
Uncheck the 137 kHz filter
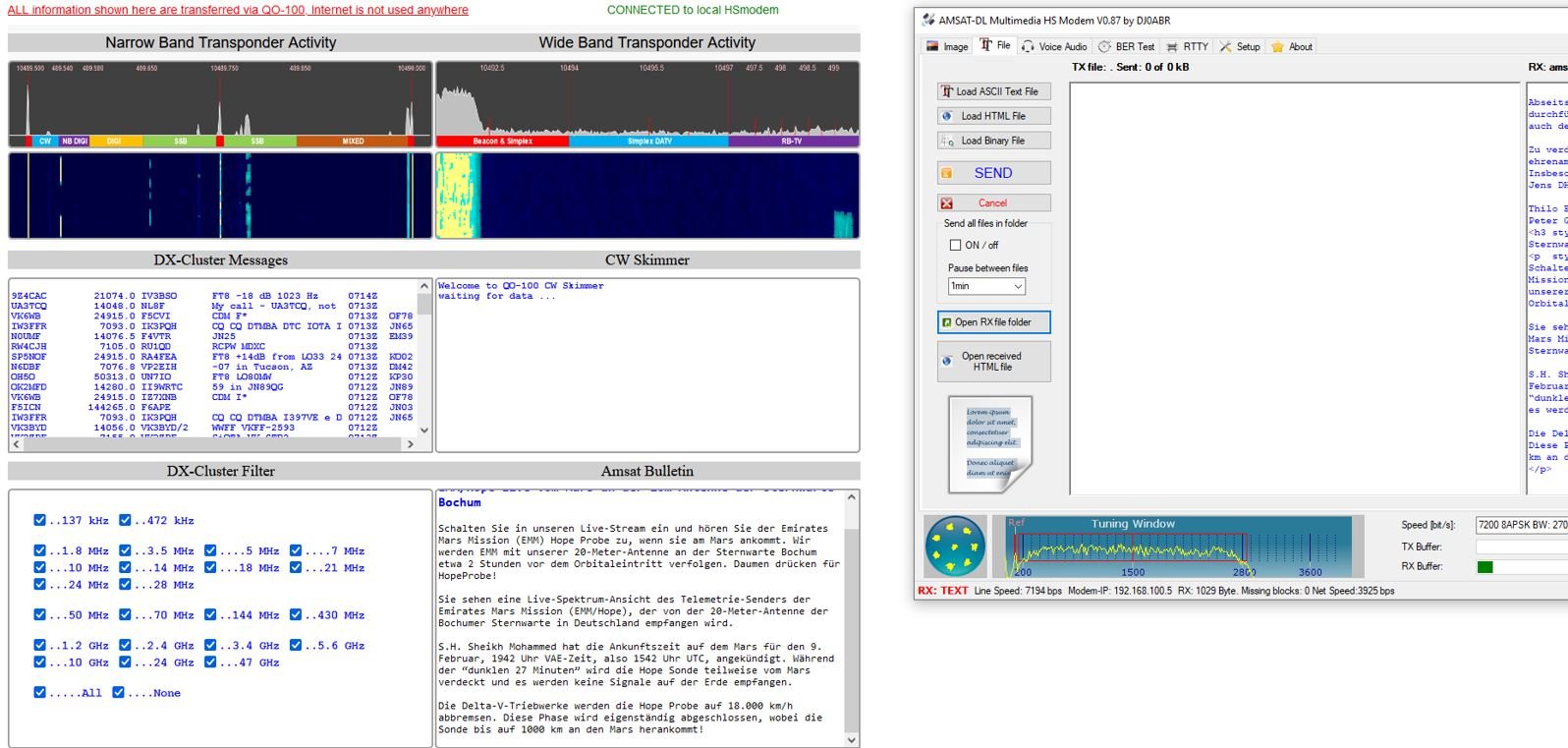[x=39, y=520]
